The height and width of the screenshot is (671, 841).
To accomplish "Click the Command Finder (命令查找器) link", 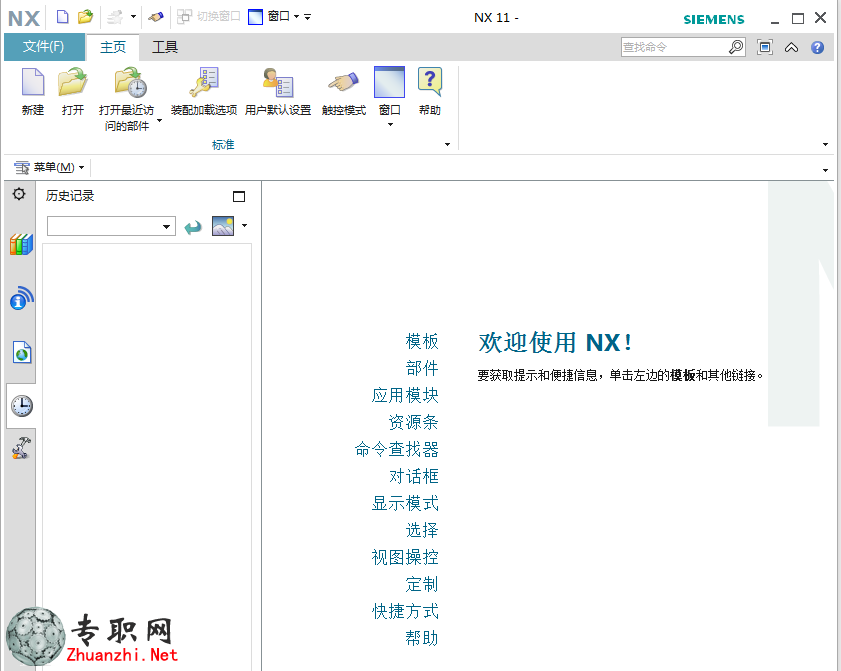I will (x=396, y=449).
